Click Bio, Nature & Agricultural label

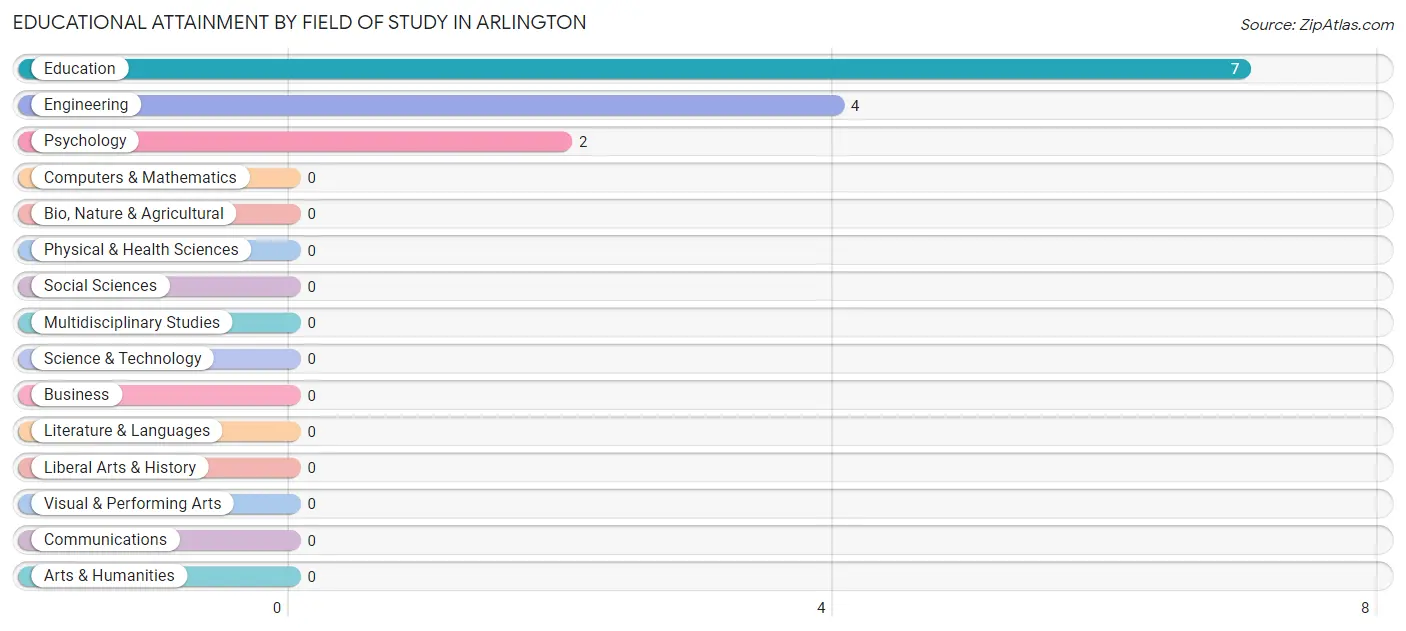pyautogui.click(x=134, y=213)
